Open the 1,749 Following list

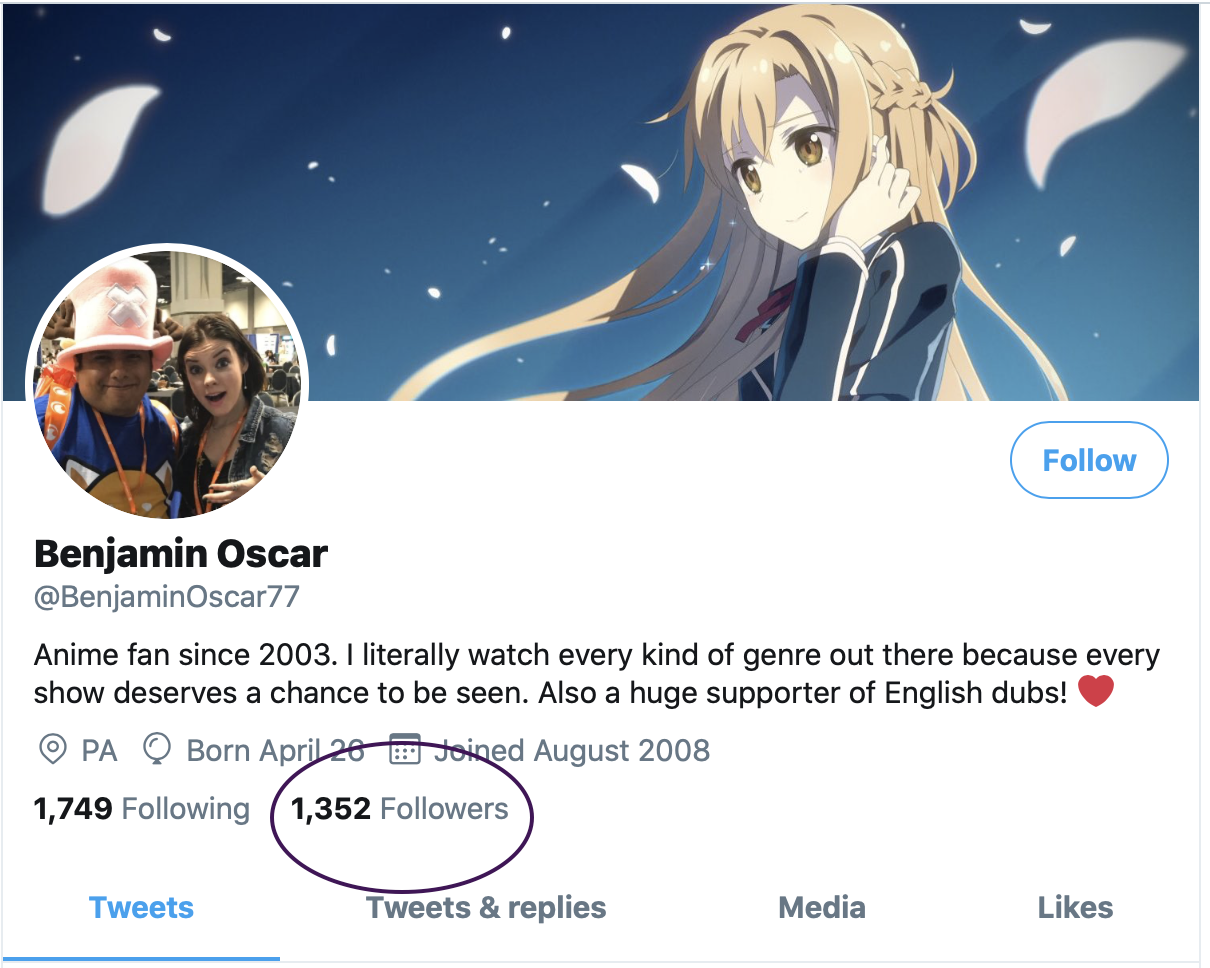click(142, 809)
